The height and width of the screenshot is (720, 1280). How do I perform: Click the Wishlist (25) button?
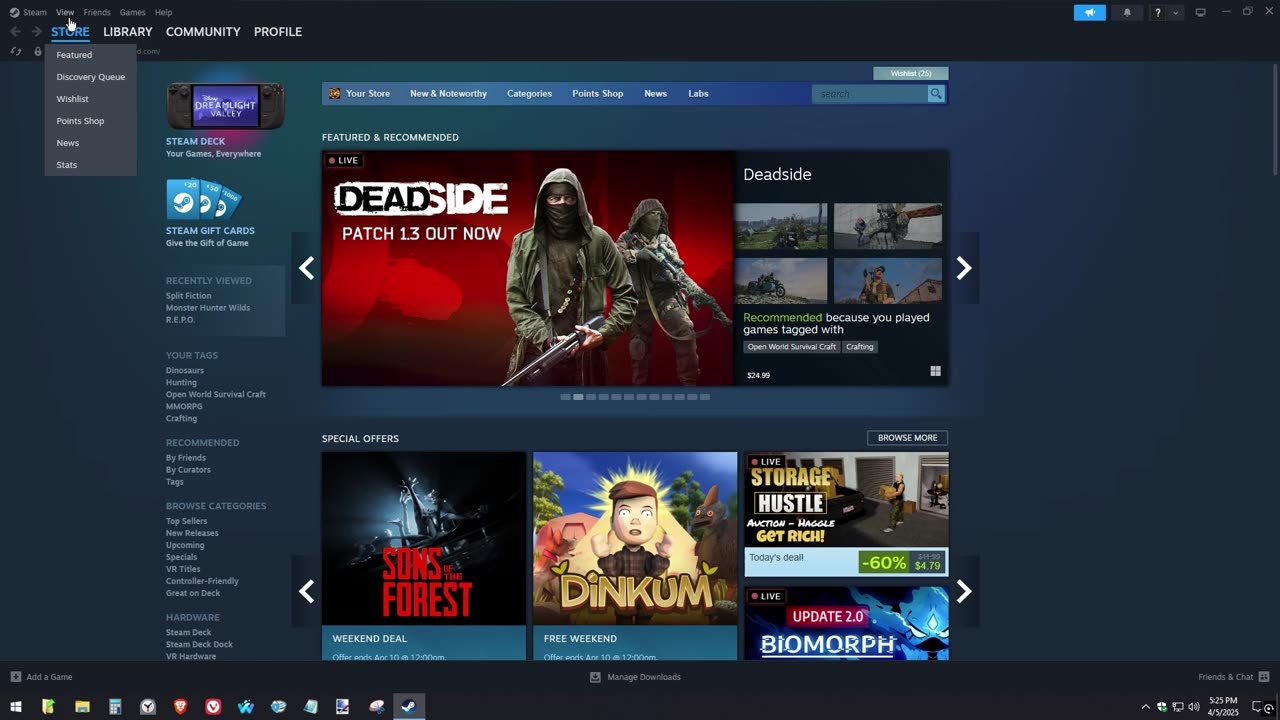click(911, 73)
